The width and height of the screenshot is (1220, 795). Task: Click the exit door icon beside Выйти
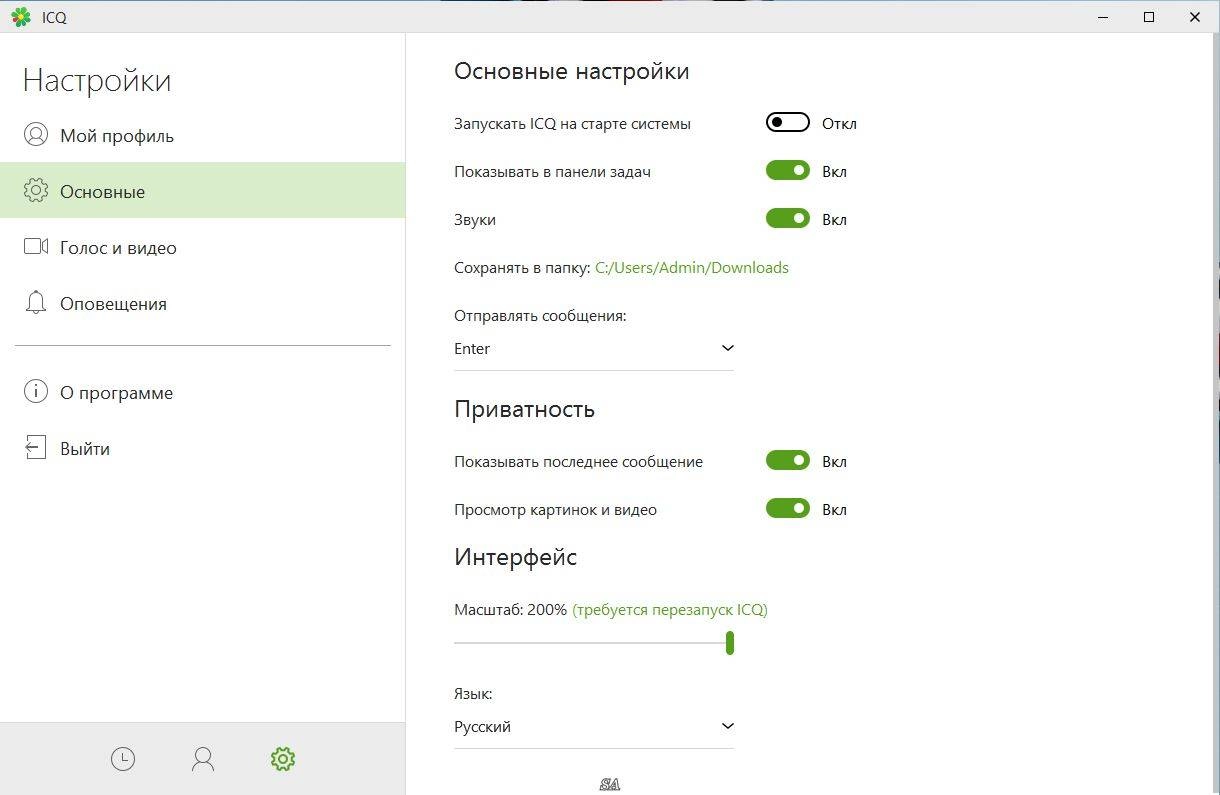tap(36, 448)
